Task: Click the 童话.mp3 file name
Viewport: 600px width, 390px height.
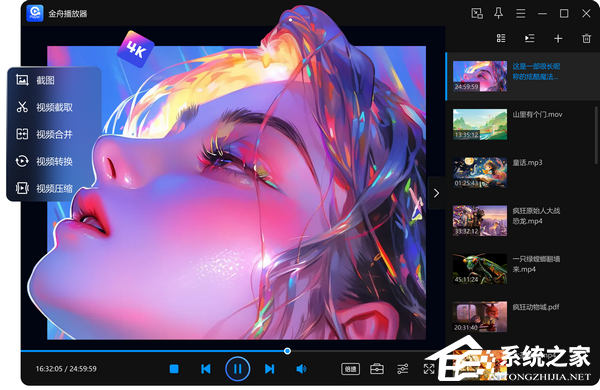Action: pyautogui.click(x=527, y=163)
